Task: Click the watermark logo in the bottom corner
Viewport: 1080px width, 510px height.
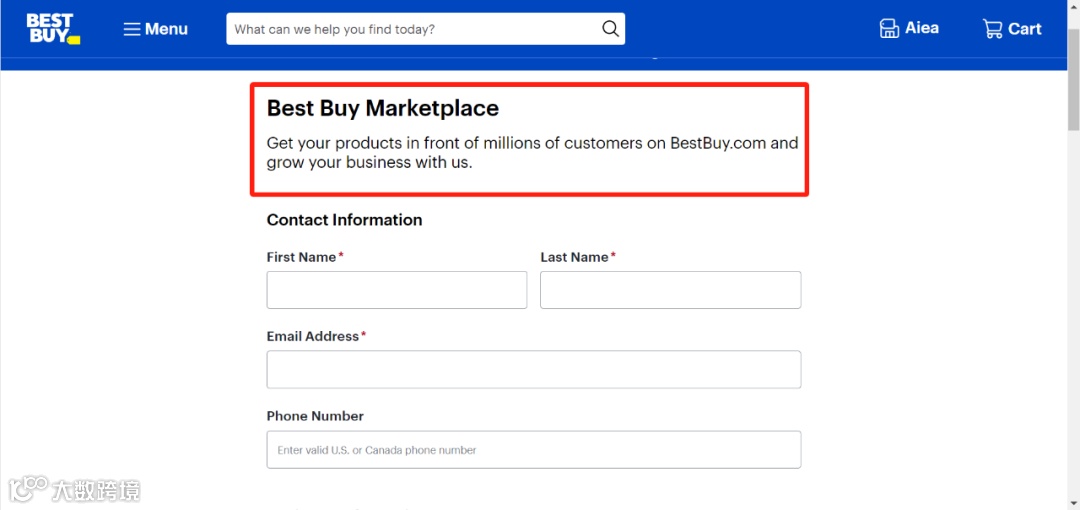Action: point(30,488)
